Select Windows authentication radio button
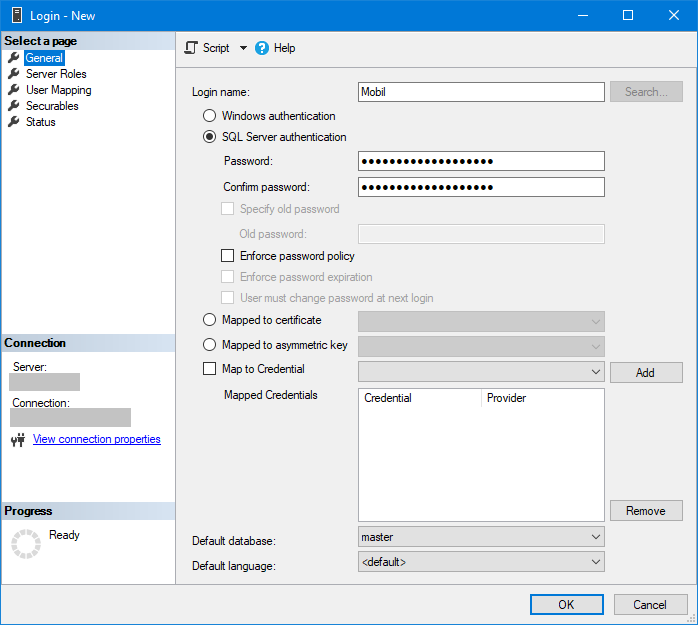Viewport: 698px width, 625px height. pos(209,116)
